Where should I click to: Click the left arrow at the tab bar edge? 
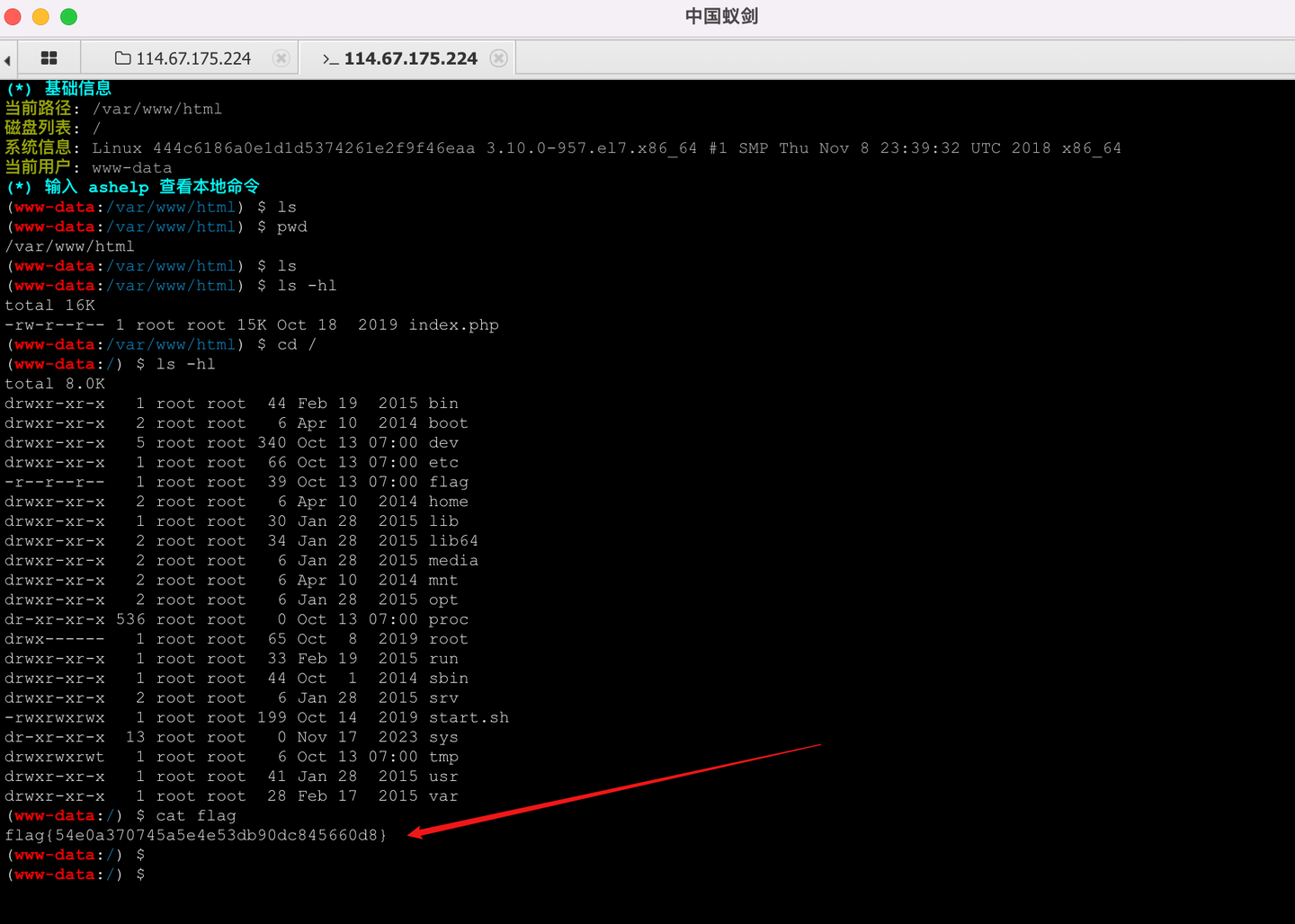coord(7,58)
